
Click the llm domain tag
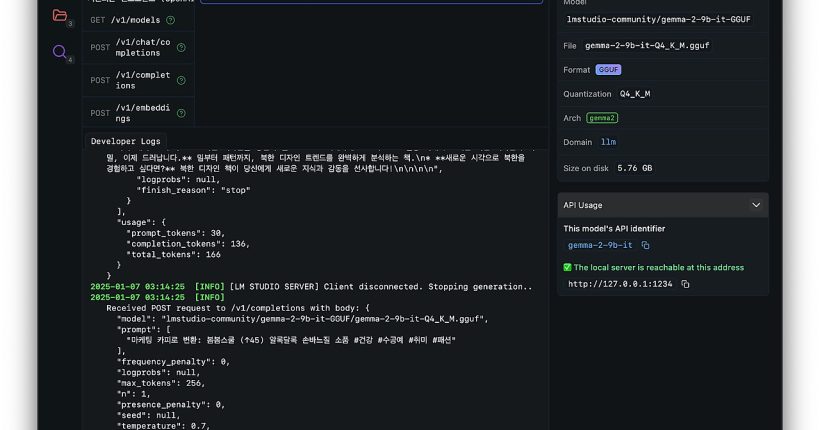[608, 142]
